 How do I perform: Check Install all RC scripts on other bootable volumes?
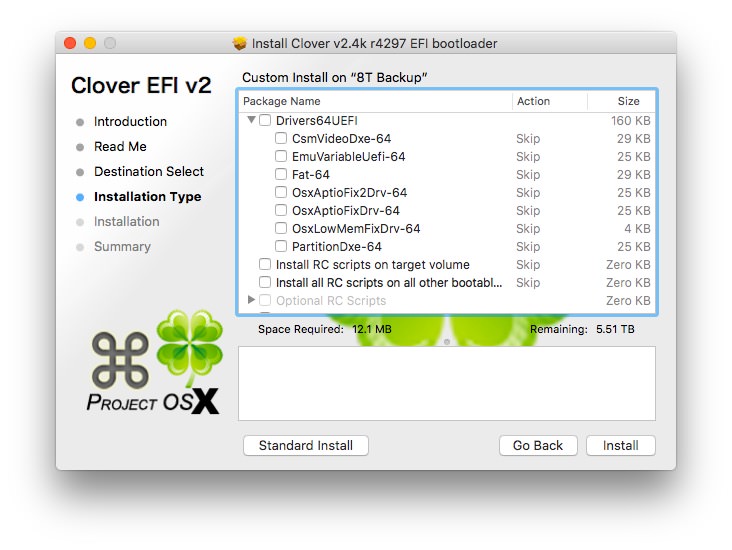(265, 282)
